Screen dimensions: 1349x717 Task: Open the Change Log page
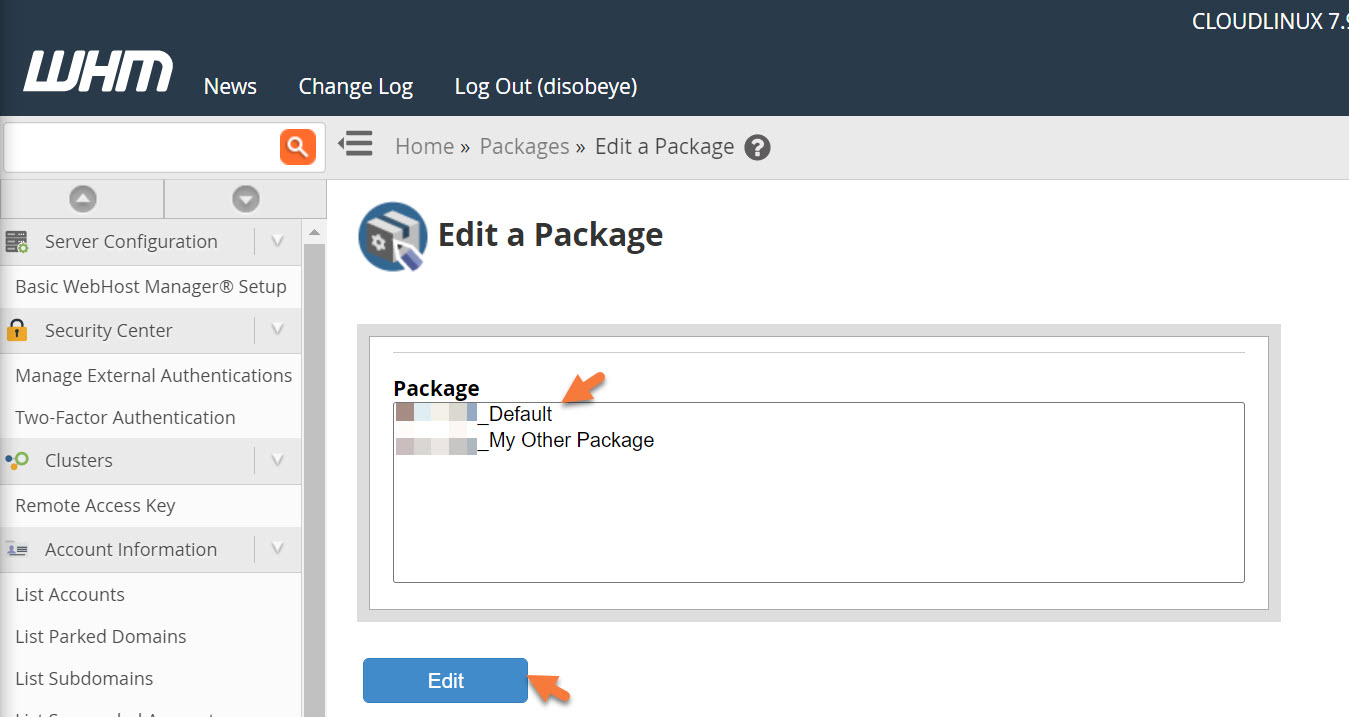click(356, 86)
